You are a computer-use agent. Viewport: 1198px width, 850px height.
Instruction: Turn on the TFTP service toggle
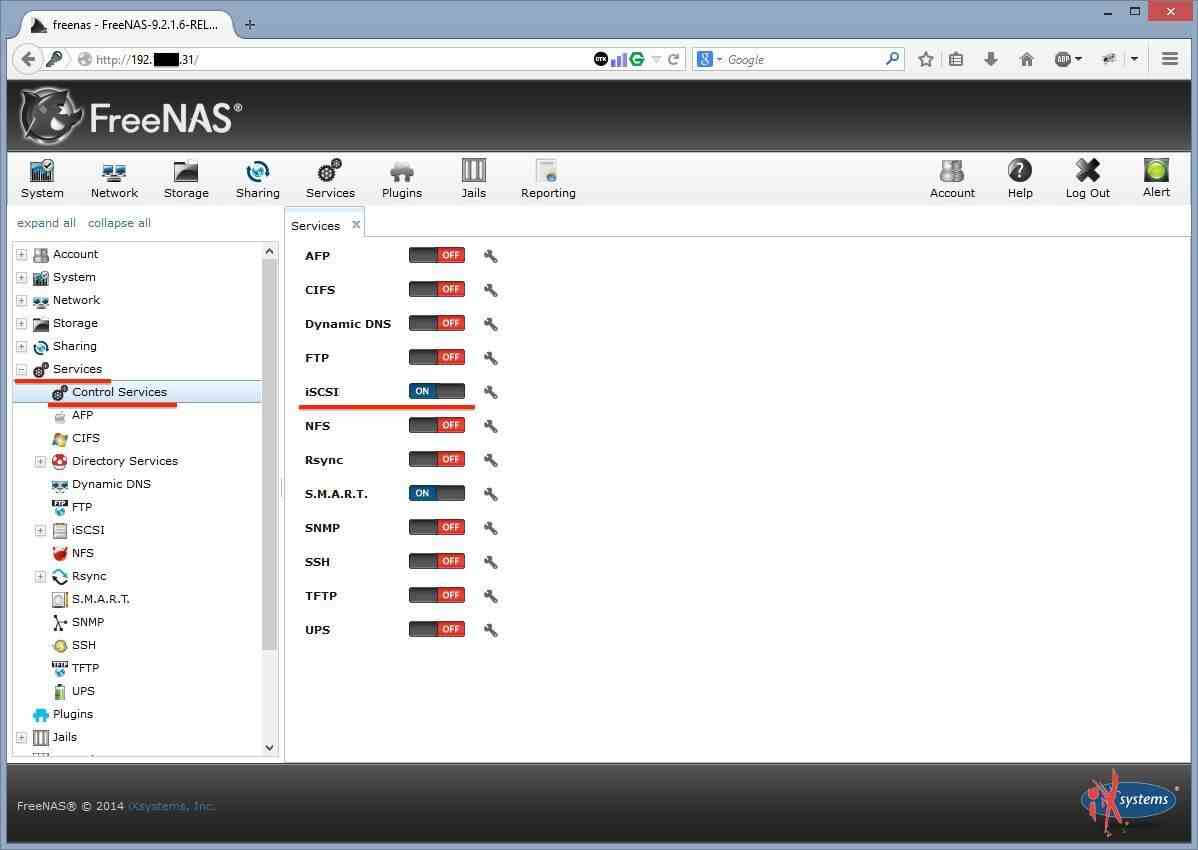click(x=436, y=595)
